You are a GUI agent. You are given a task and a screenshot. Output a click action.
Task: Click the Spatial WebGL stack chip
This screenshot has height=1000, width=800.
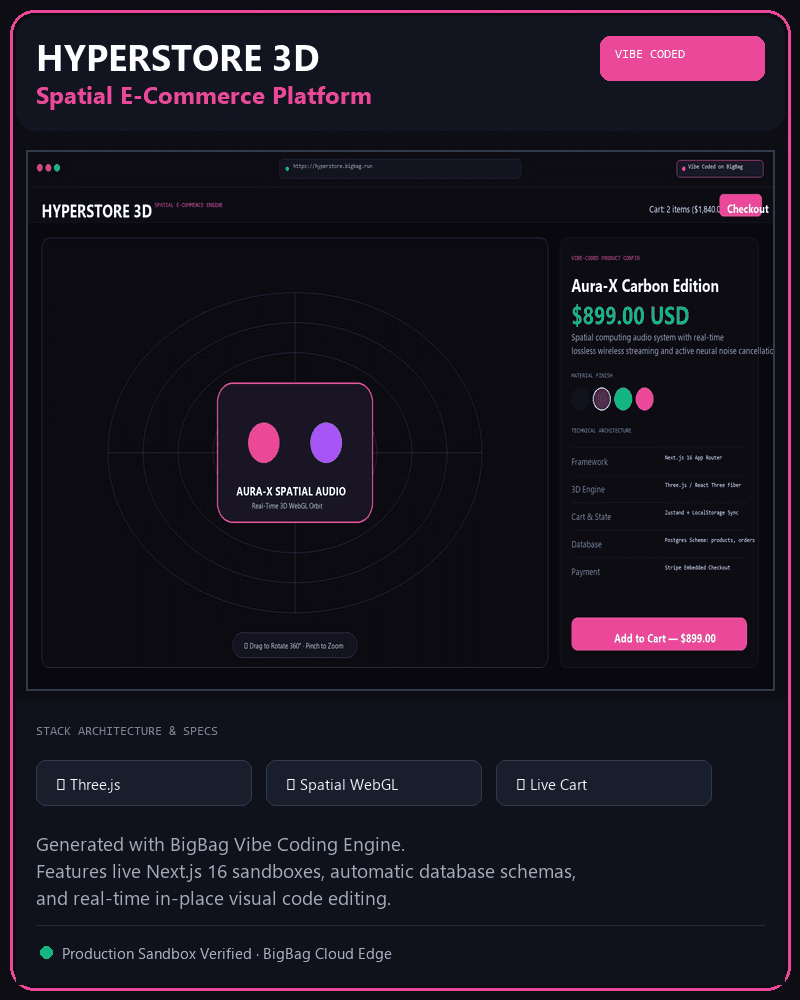(374, 783)
